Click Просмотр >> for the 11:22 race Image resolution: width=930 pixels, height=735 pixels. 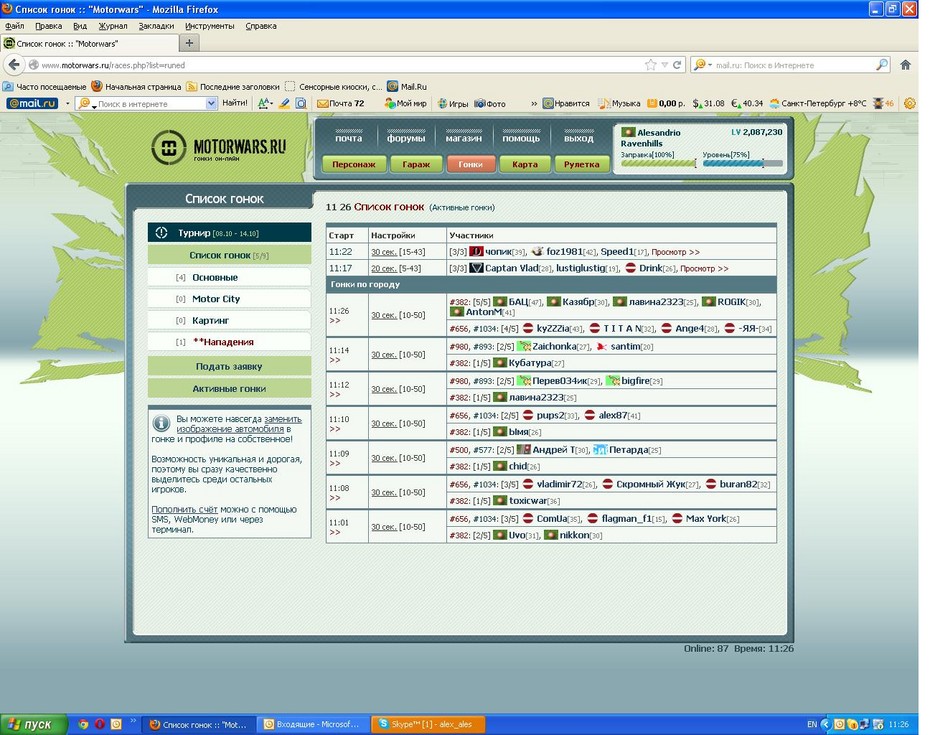676,252
